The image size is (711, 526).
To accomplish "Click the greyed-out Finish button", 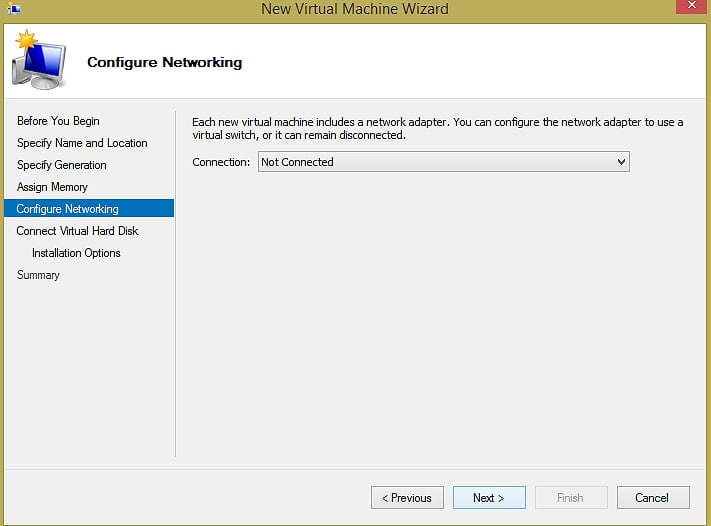I will tap(570, 498).
